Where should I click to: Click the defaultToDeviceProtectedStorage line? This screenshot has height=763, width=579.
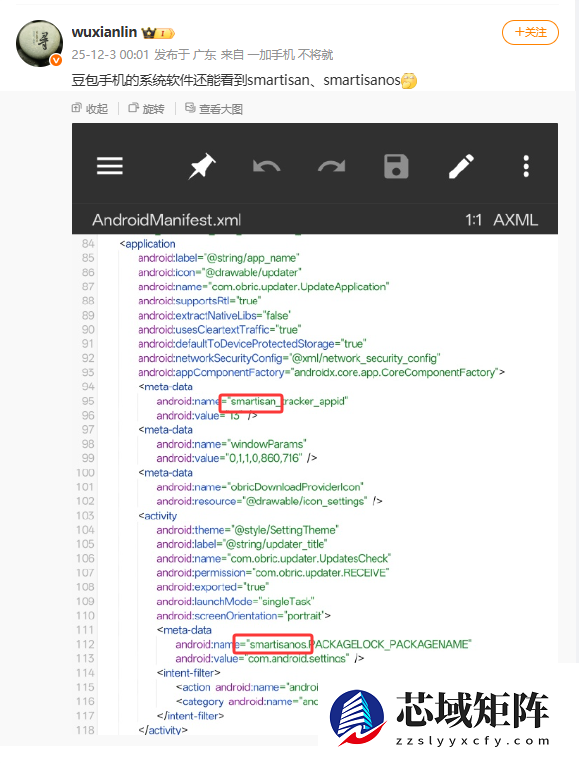coord(252,344)
